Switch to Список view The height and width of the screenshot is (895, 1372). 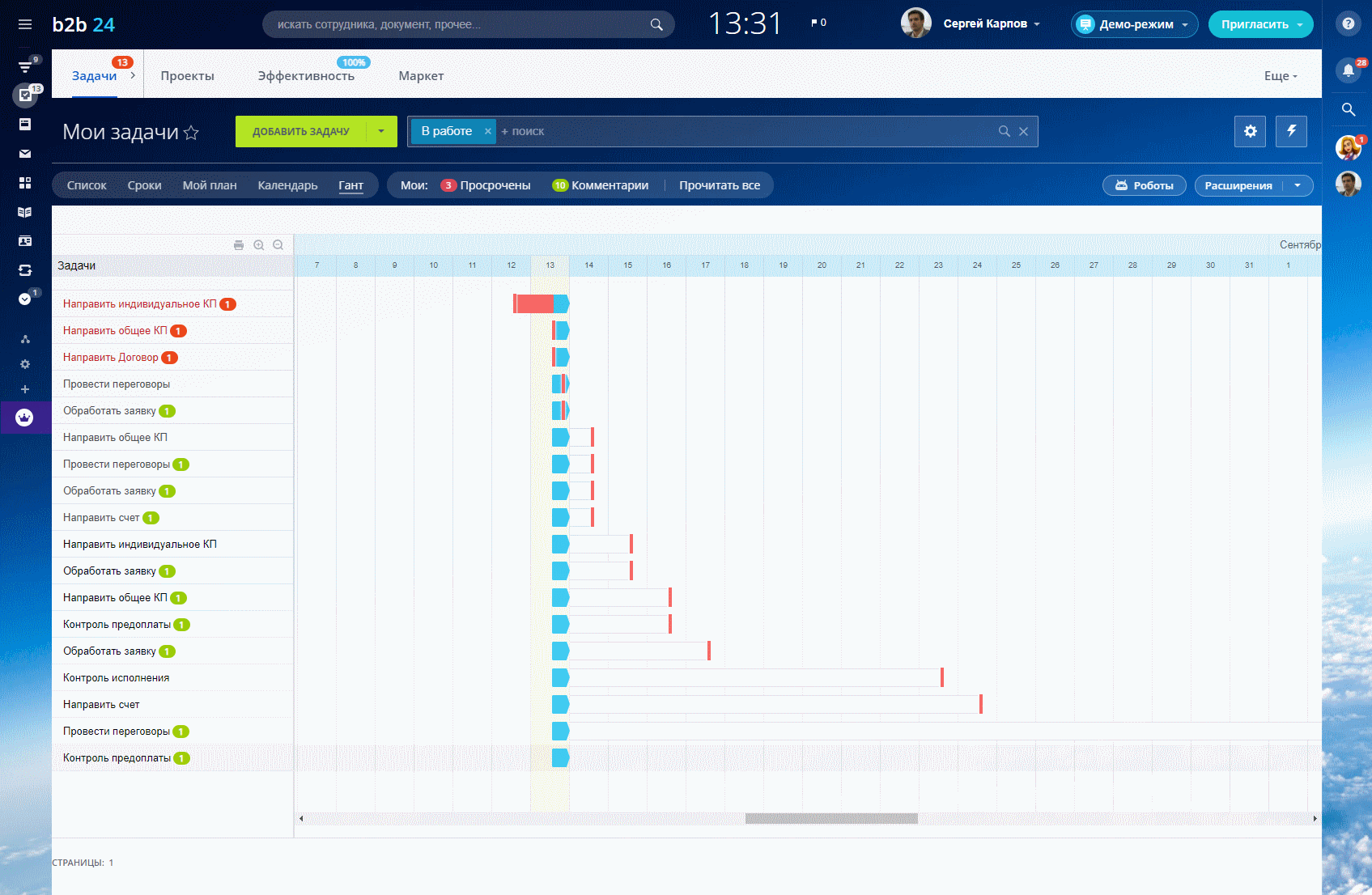[87, 185]
